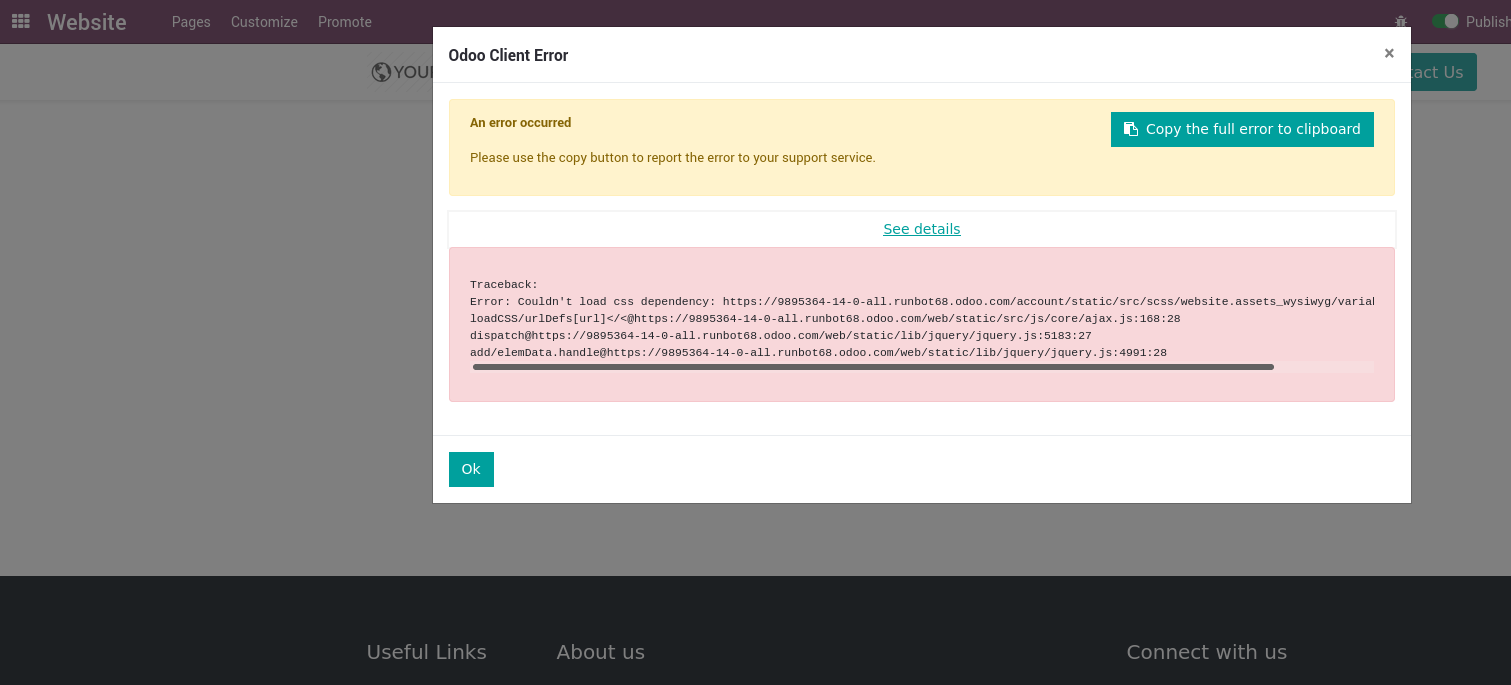The width and height of the screenshot is (1511, 685).
Task: Click the globe logo next to the site name
Action: [x=381, y=71]
